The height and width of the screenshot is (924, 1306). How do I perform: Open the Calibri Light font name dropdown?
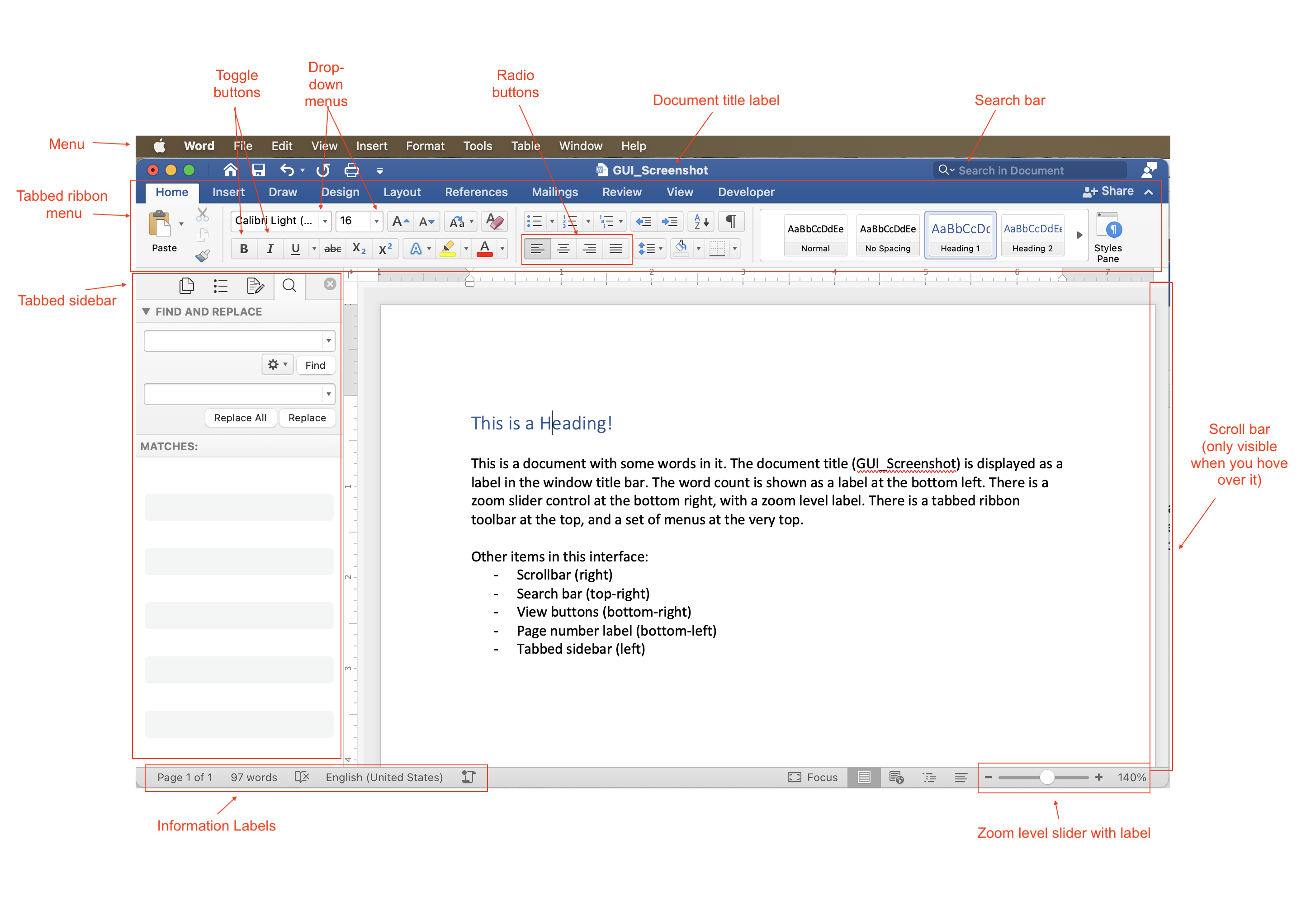tap(325, 221)
